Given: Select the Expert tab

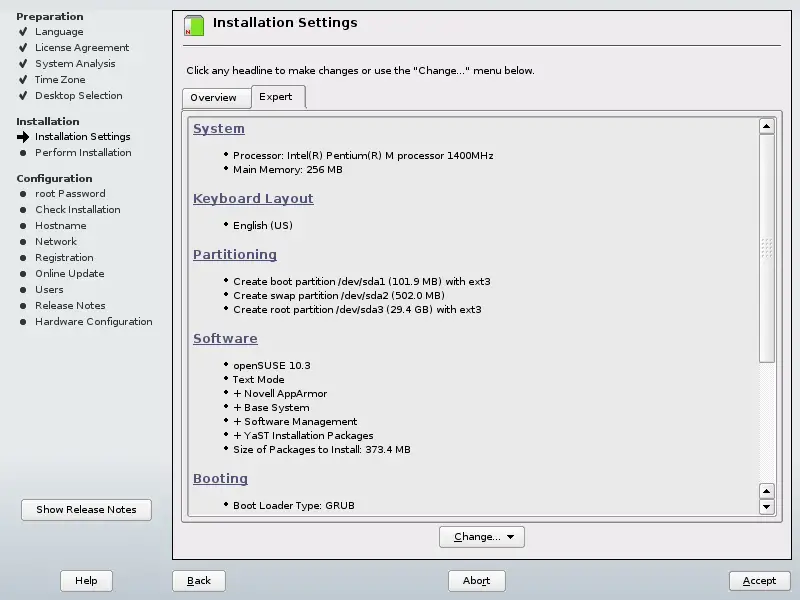Looking at the screenshot, I should click(278, 96).
